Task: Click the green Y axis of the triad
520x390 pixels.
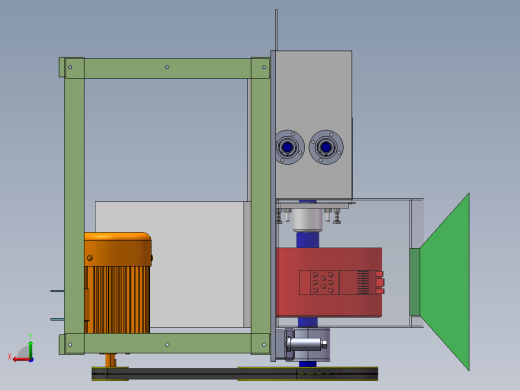Action: (30, 349)
